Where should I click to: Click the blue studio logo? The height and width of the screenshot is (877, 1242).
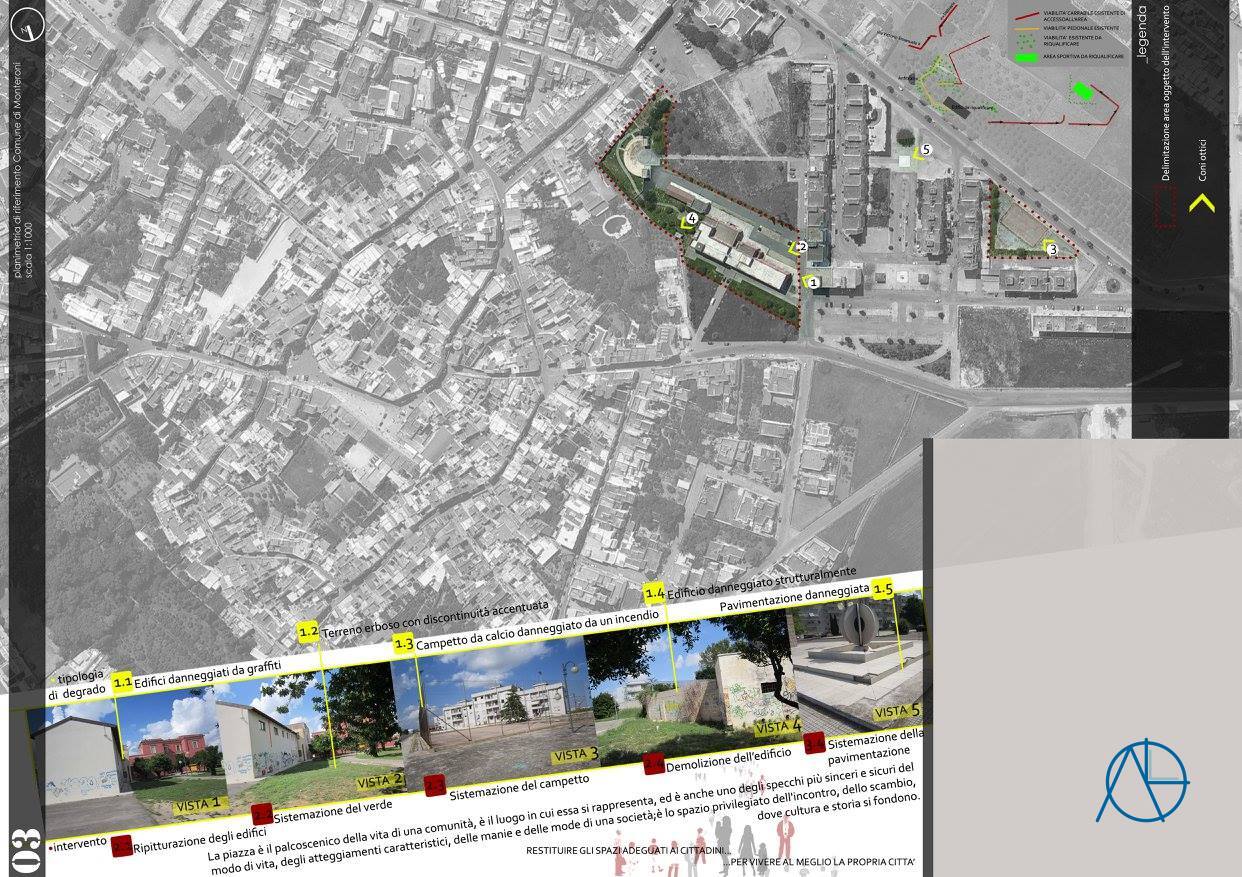tap(1142, 780)
